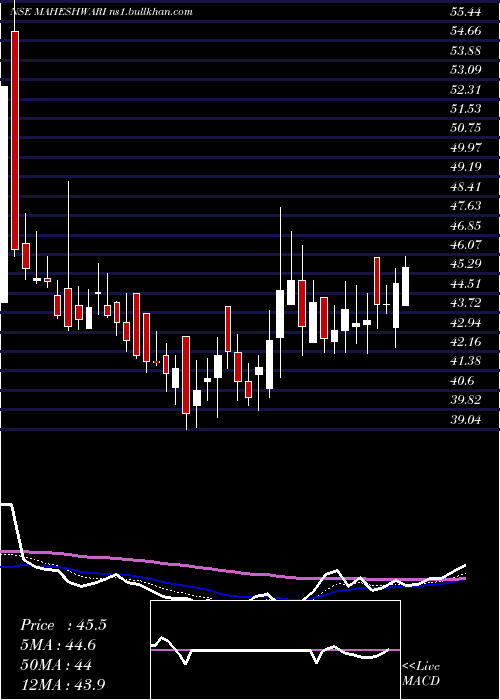
Task: Click the 41.38 price axis label
Action: [x=466, y=361]
